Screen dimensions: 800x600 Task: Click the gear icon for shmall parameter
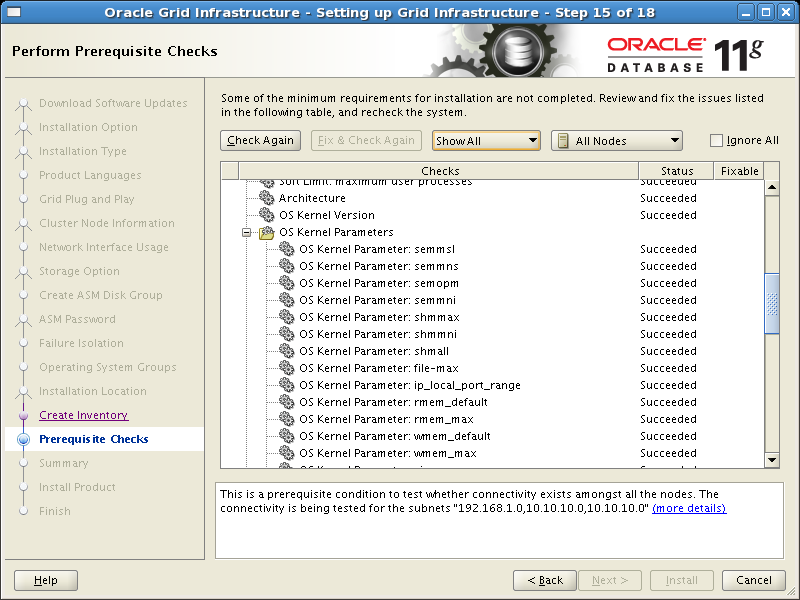click(x=287, y=351)
